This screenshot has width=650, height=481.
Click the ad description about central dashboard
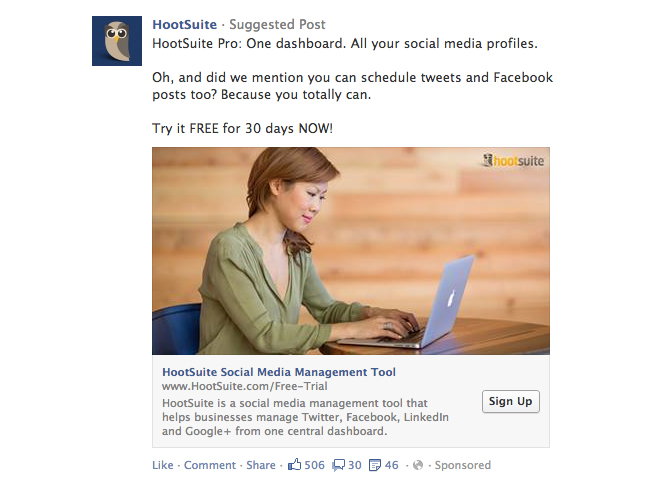(305, 417)
